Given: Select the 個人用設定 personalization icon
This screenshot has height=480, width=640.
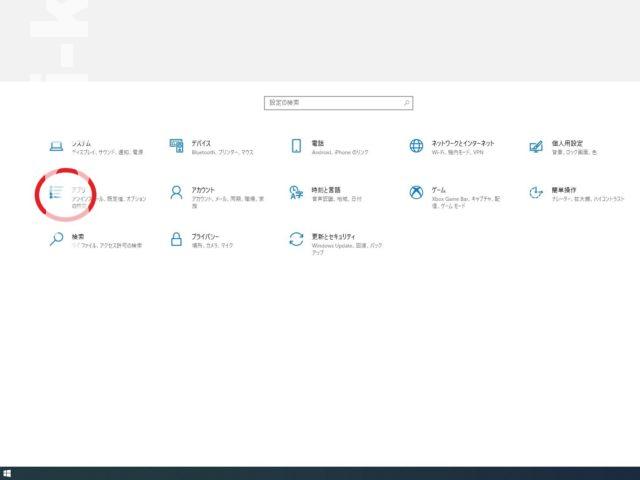Looking at the screenshot, I should pos(535,146).
